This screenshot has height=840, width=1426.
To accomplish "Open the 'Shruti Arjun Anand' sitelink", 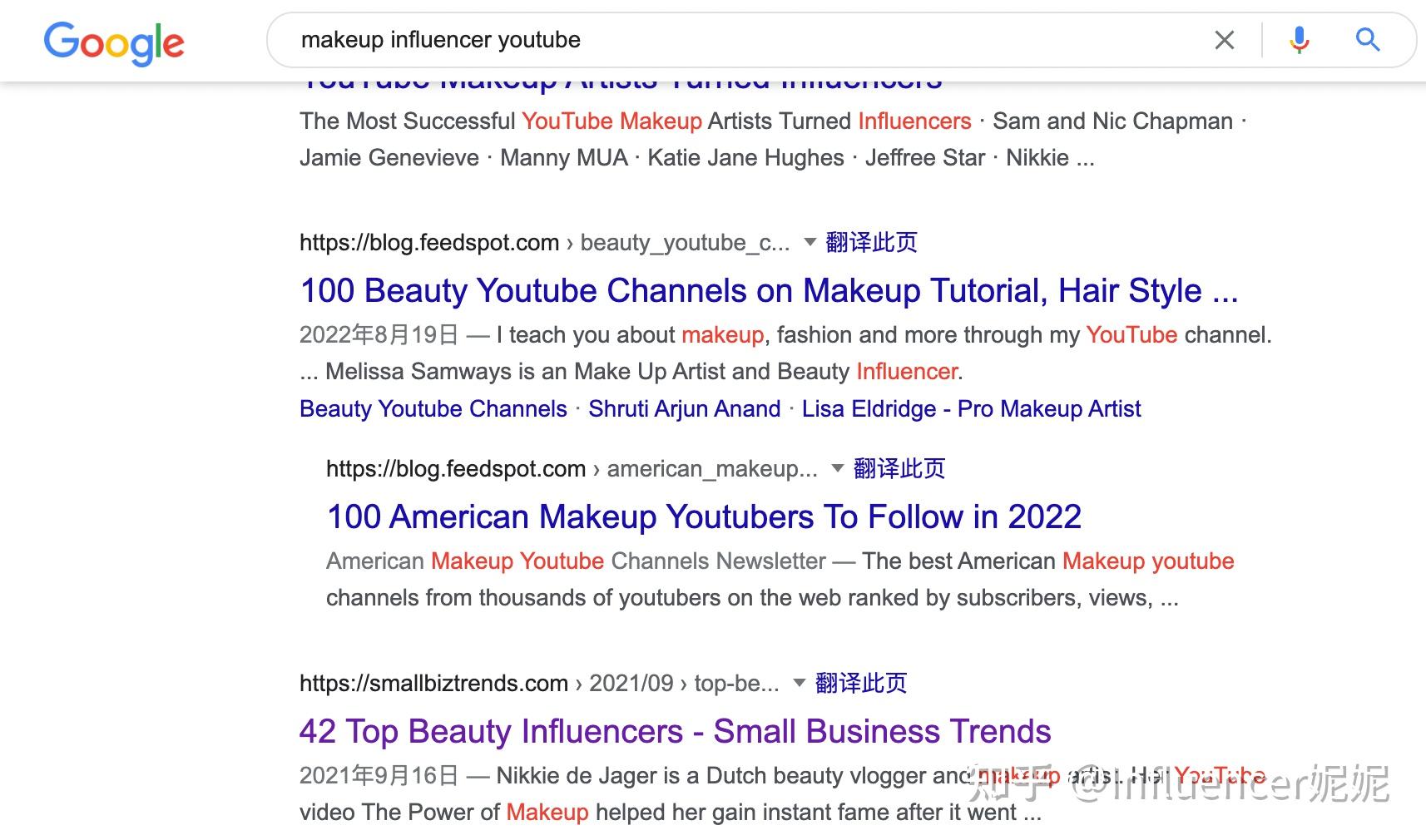I will pyautogui.click(x=685, y=409).
